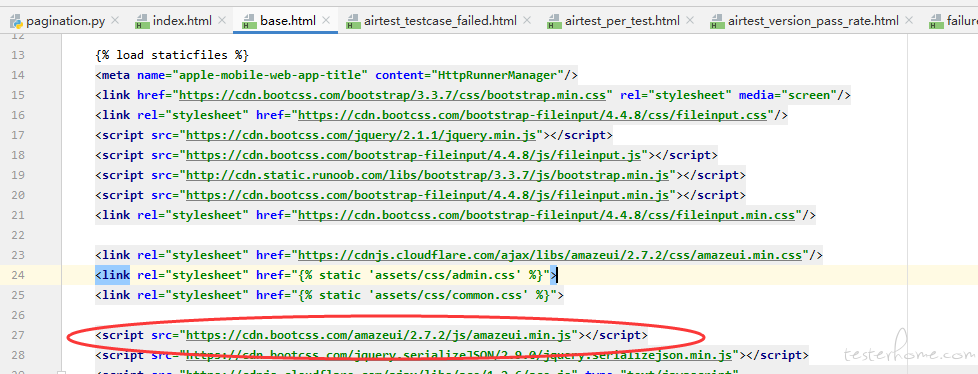Screen dimensions: 978x374
Task: Click the HTML file icon on index.html tab
Action: [x=142, y=22]
